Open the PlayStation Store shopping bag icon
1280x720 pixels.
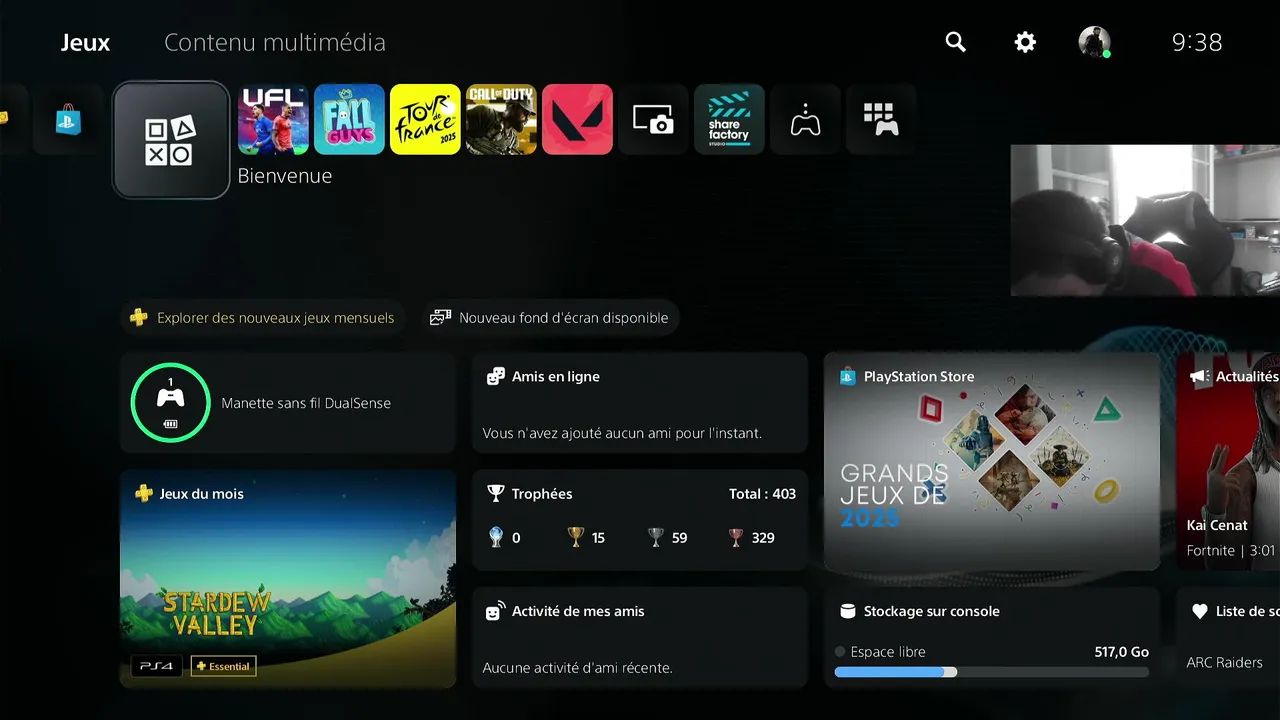[68, 120]
